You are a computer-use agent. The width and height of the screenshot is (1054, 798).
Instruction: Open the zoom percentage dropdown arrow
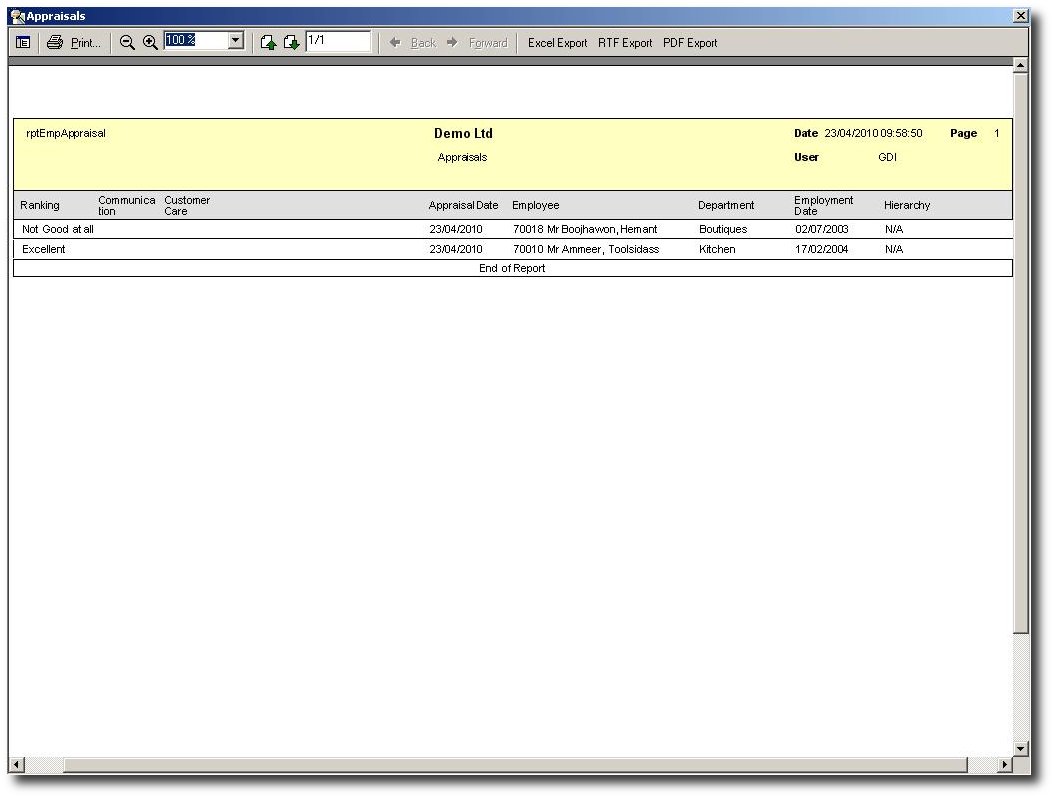coord(236,41)
